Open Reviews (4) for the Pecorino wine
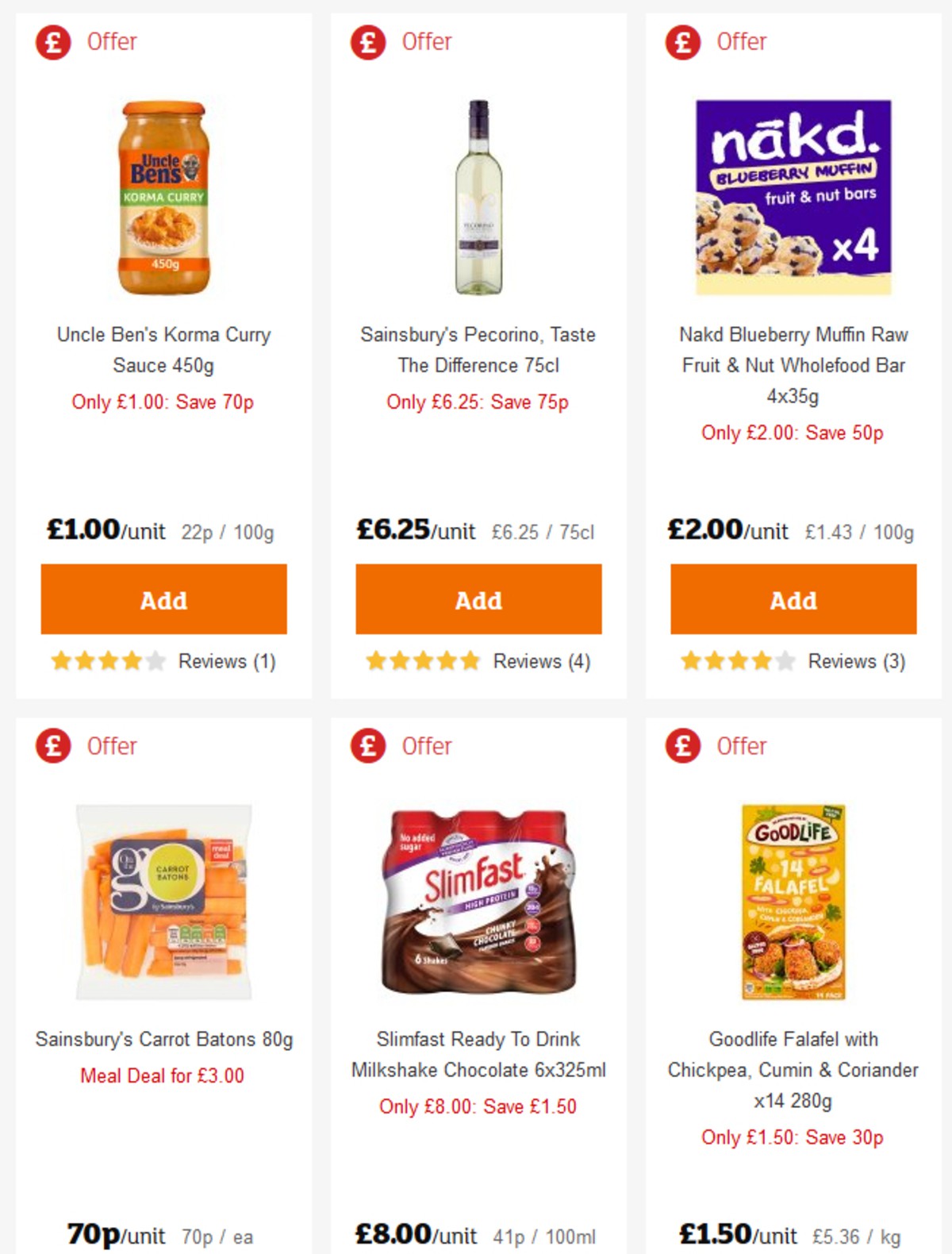 (542, 661)
